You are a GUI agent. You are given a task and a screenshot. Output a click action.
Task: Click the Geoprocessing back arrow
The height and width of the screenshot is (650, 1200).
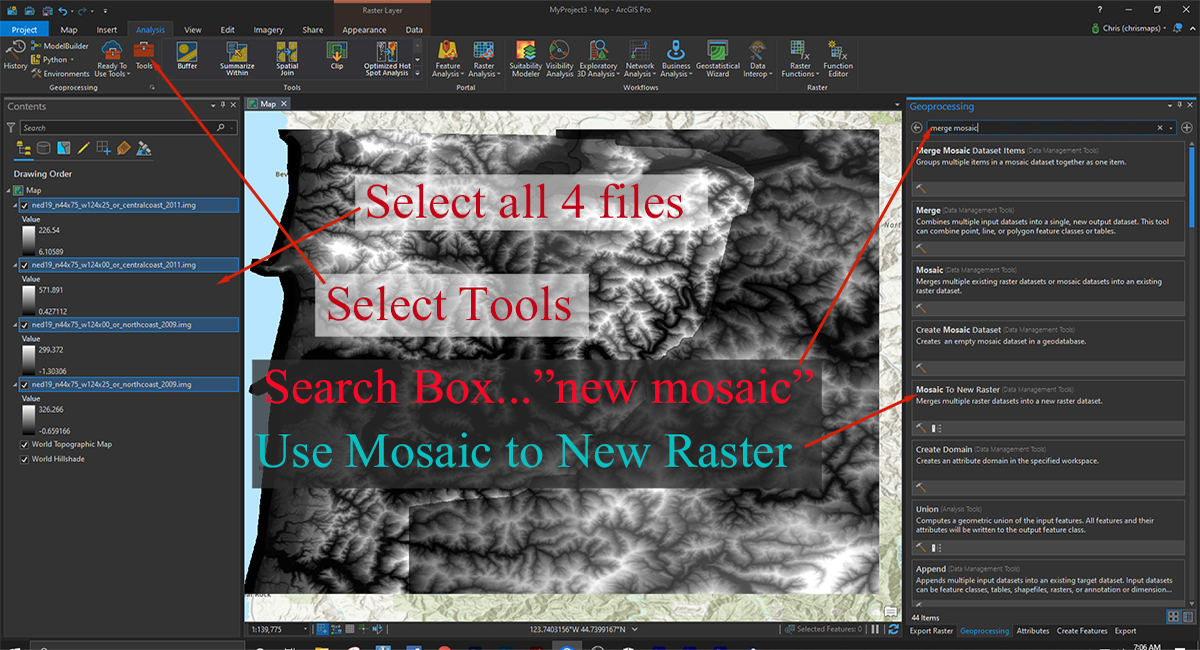[x=916, y=128]
